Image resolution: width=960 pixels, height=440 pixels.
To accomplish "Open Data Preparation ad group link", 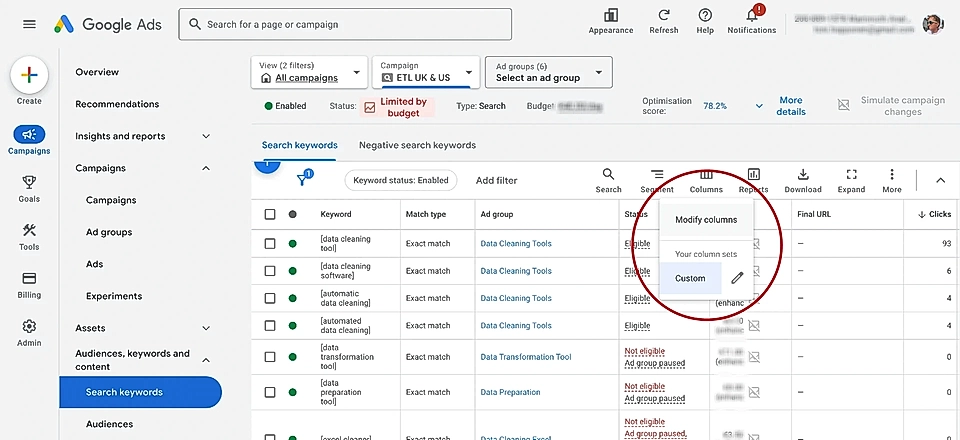I will click(x=511, y=392).
